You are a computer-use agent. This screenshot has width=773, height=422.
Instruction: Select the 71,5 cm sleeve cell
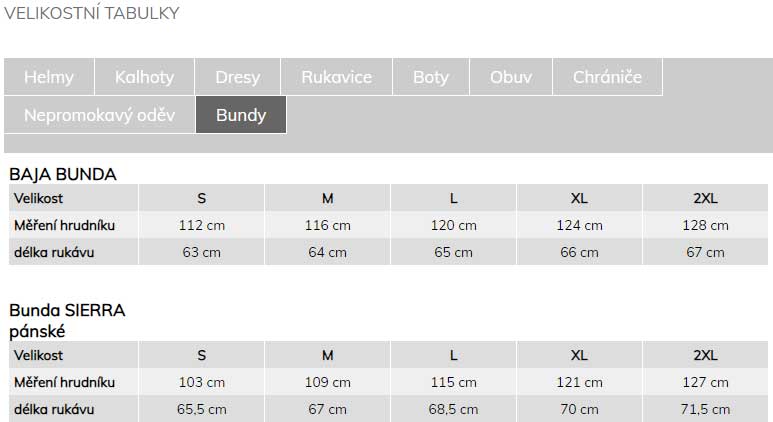point(705,409)
